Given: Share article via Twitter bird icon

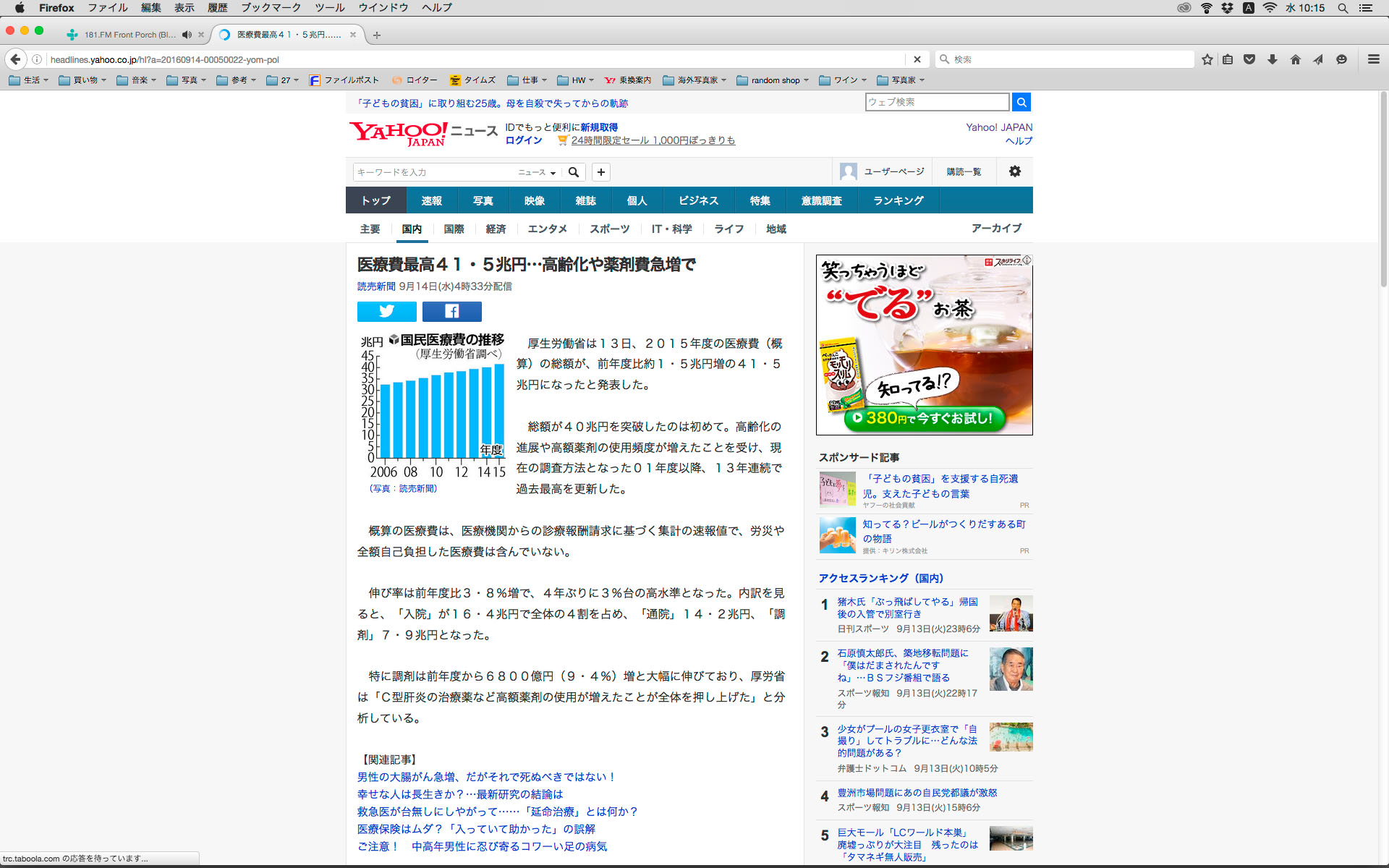Looking at the screenshot, I should coord(386,311).
